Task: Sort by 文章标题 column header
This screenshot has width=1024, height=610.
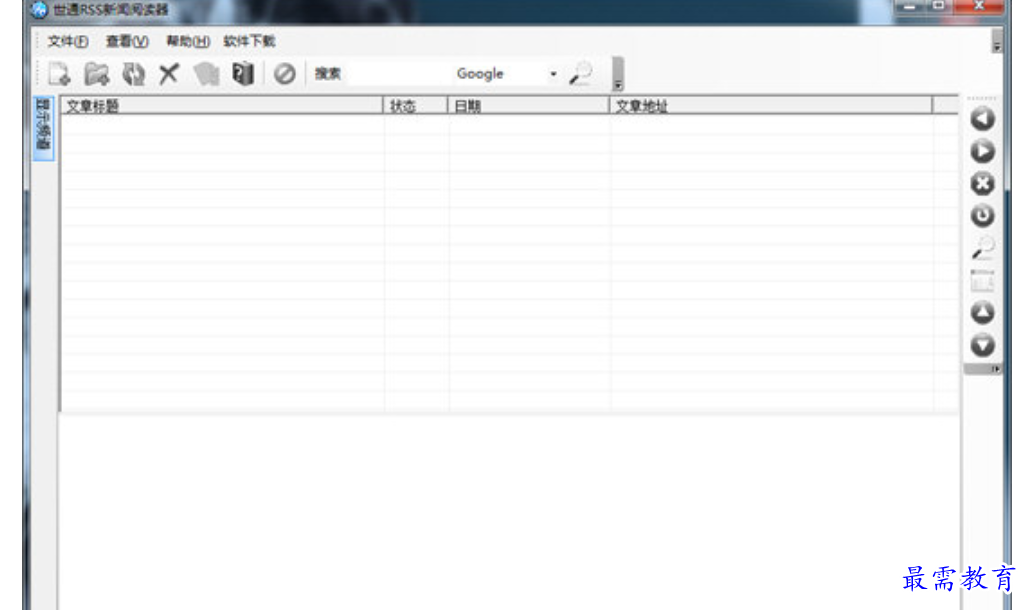Action: click(x=222, y=106)
